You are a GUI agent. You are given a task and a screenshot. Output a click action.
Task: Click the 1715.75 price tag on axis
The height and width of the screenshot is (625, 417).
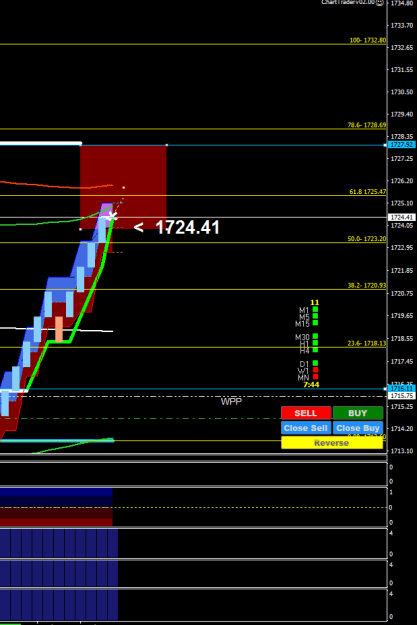(401, 395)
